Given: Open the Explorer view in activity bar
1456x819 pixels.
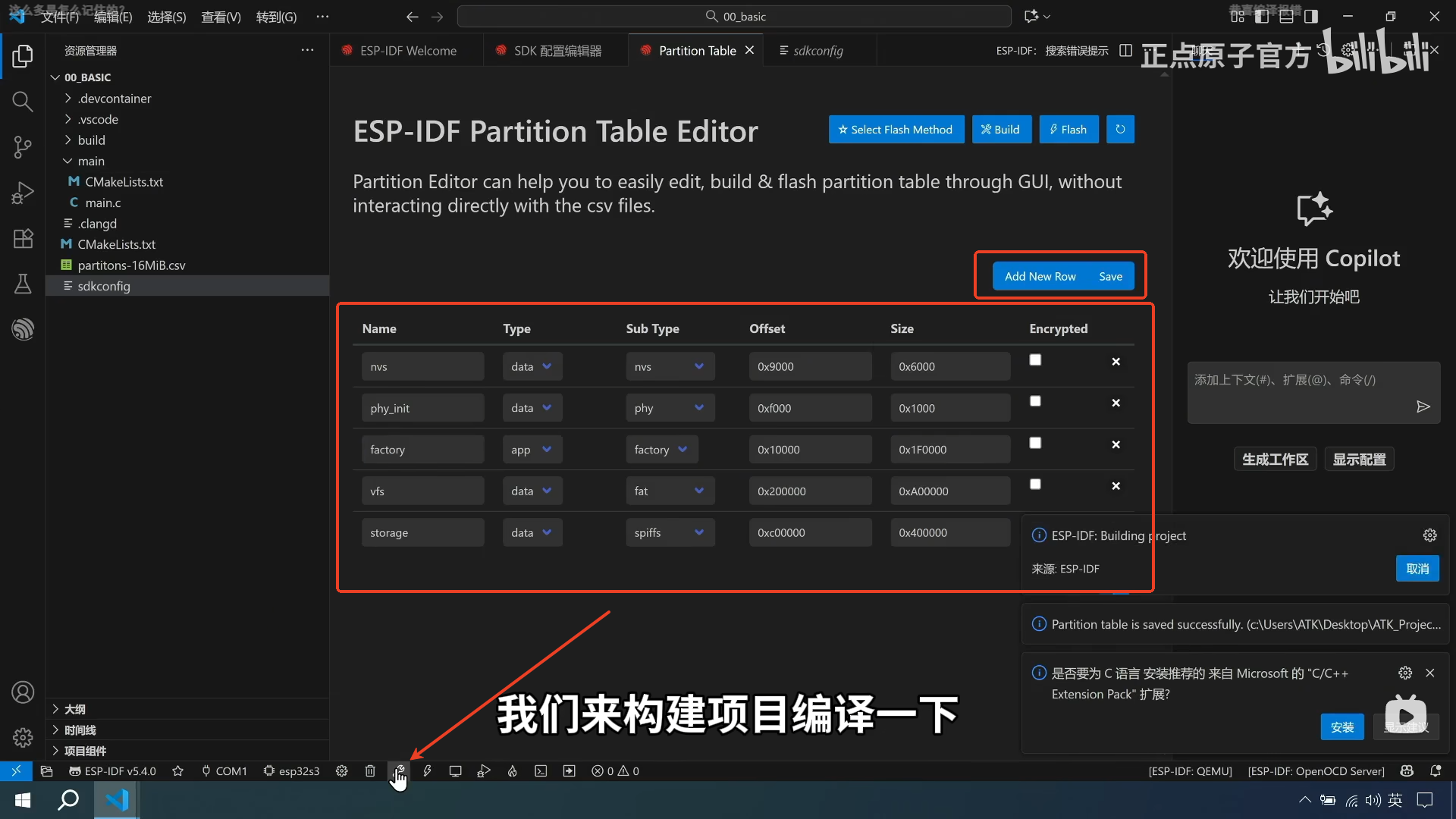Looking at the screenshot, I should [x=23, y=56].
